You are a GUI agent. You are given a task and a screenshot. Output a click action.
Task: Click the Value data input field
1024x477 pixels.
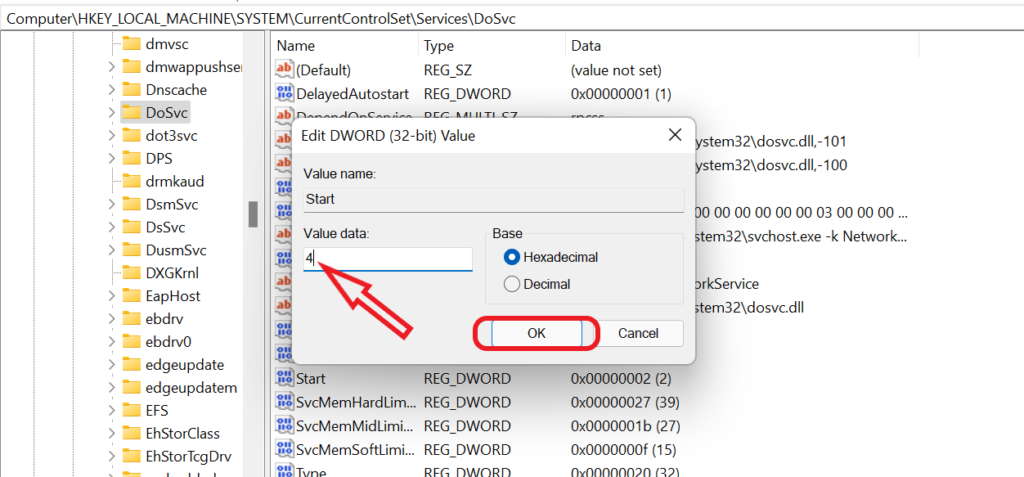[x=388, y=259]
